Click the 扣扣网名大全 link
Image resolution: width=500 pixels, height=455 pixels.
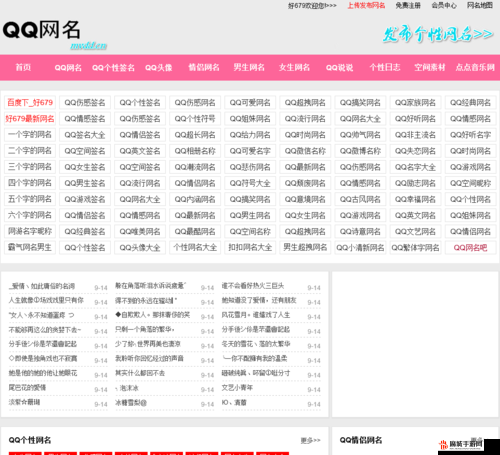[x=250, y=248]
